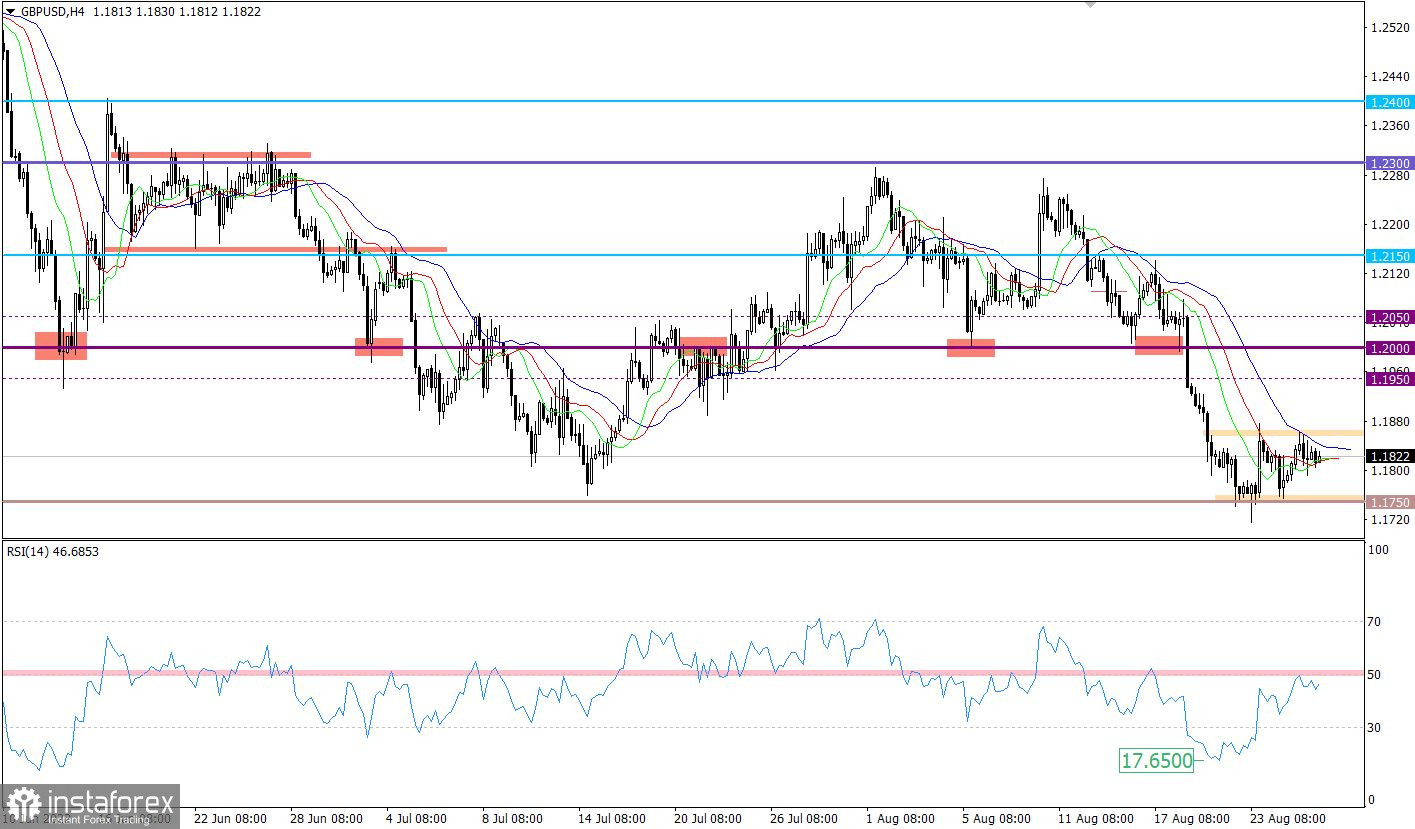Select the GBPUSD,H4 chart title text
This screenshot has width=1415, height=829.
point(52,12)
